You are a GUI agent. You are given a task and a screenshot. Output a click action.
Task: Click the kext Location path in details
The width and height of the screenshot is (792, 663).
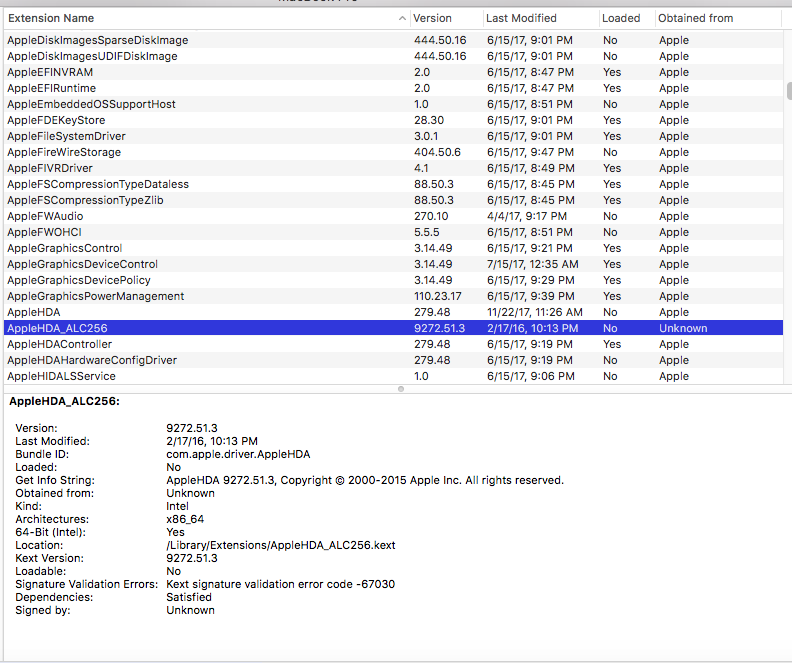point(281,545)
